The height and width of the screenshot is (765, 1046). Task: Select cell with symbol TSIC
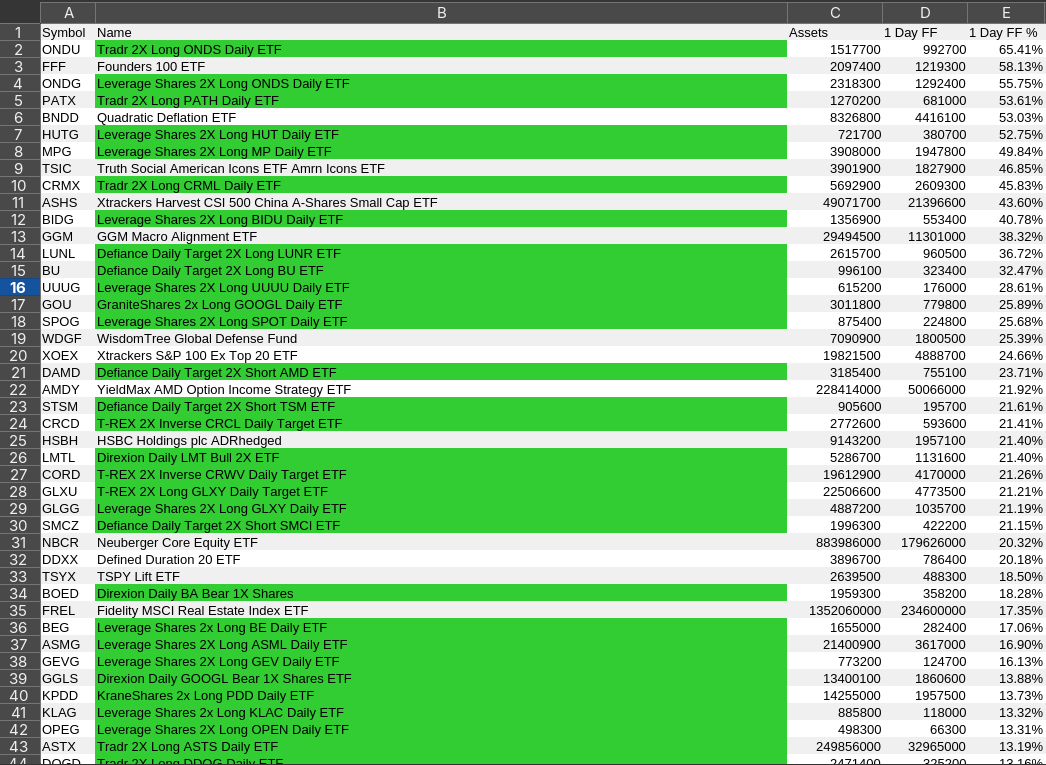coord(68,169)
